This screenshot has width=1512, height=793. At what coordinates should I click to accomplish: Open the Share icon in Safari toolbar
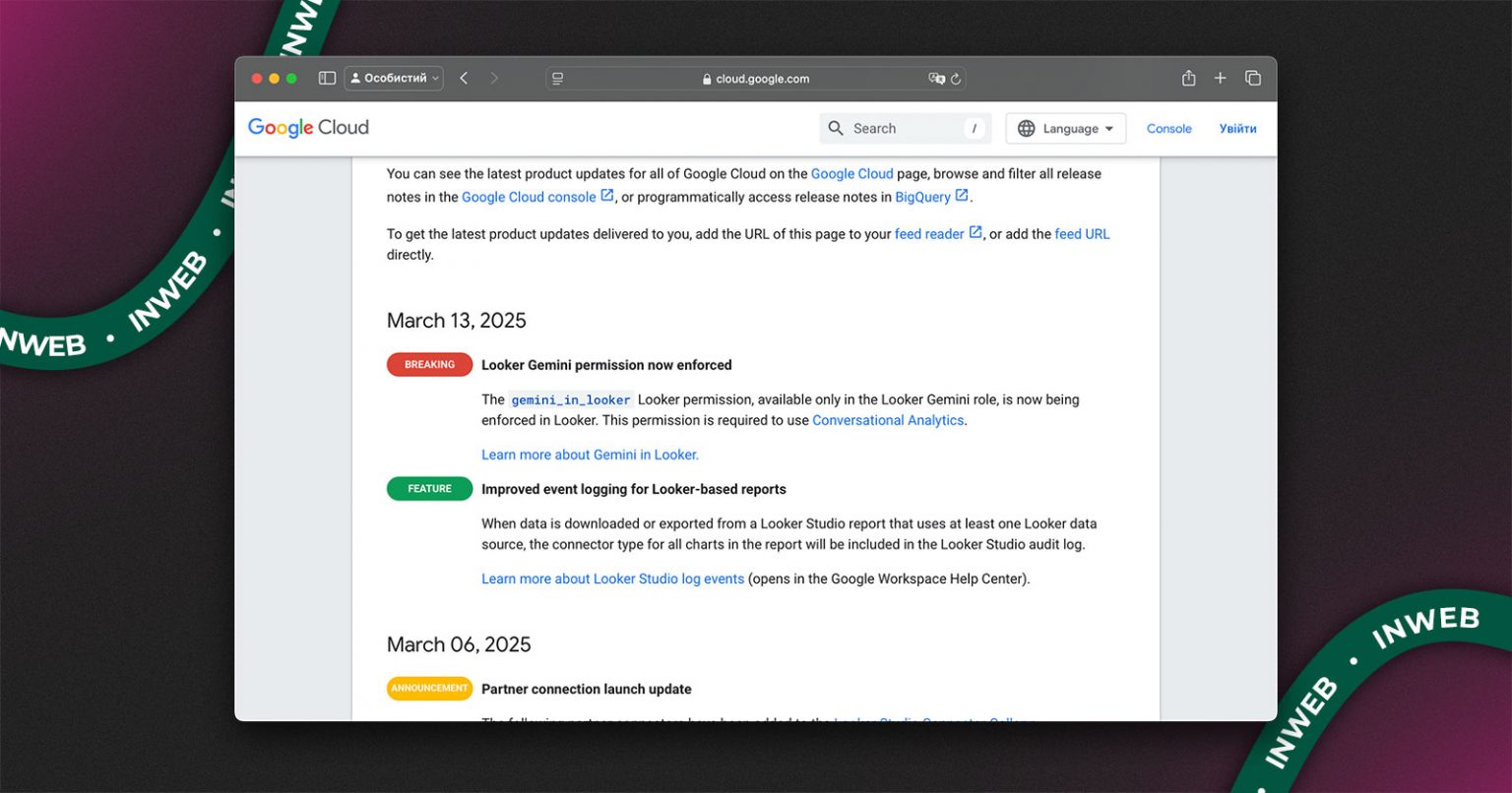coord(1189,78)
